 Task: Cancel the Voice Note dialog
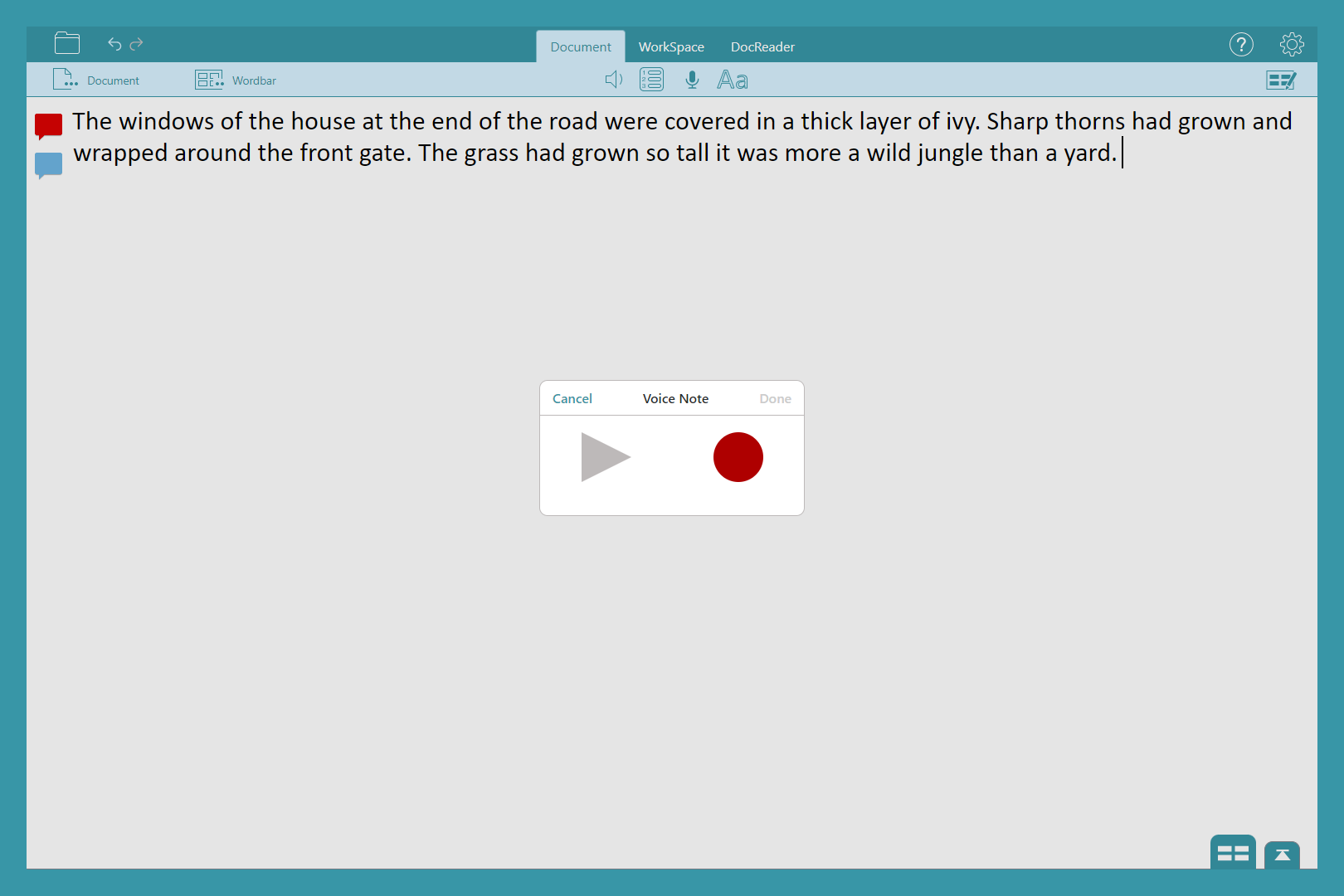pyautogui.click(x=572, y=399)
